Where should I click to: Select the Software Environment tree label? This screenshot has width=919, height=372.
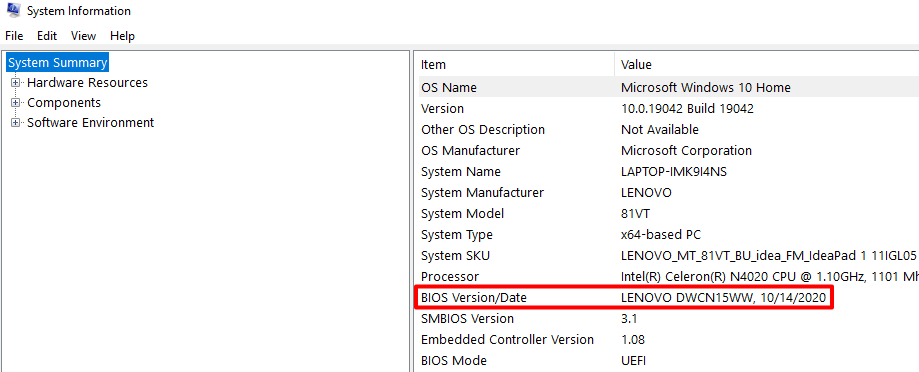coord(91,122)
